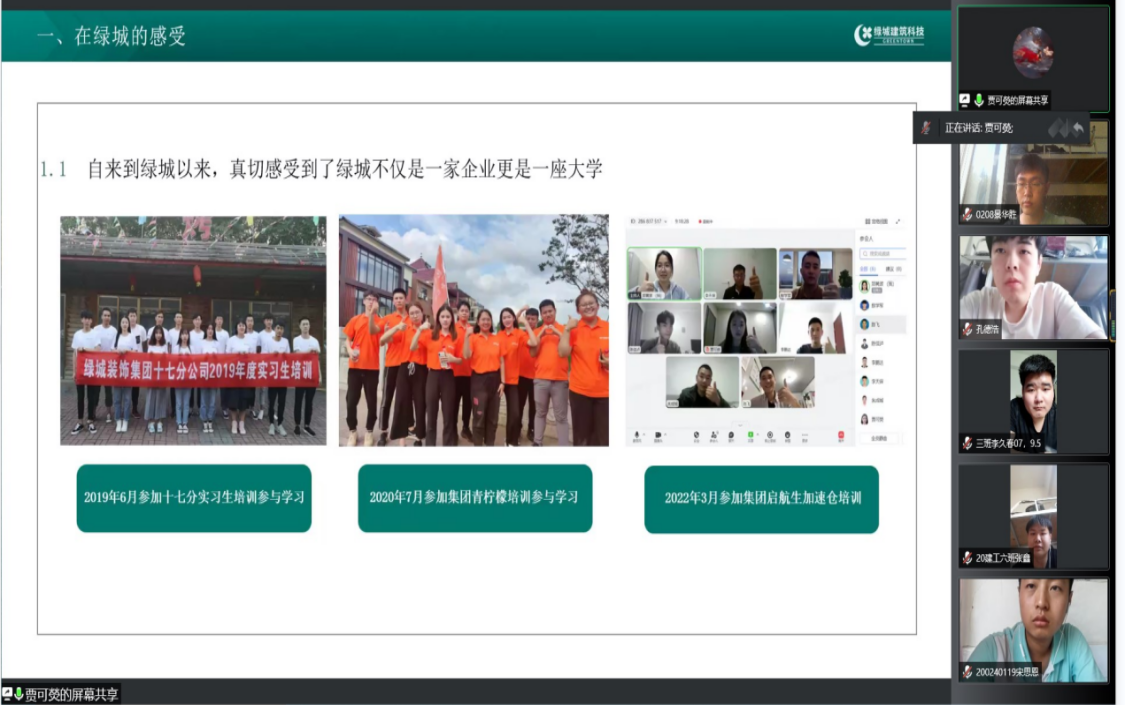
Task: Toggle the muted mic on the 正在讲话 bar
Action: tap(927, 128)
